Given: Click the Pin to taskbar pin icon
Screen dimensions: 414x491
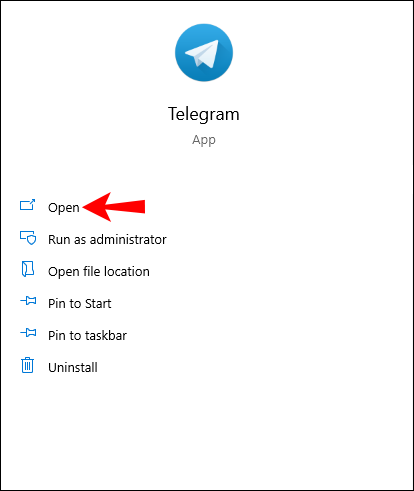Looking at the screenshot, I should pyautogui.click(x=28, y=333).
